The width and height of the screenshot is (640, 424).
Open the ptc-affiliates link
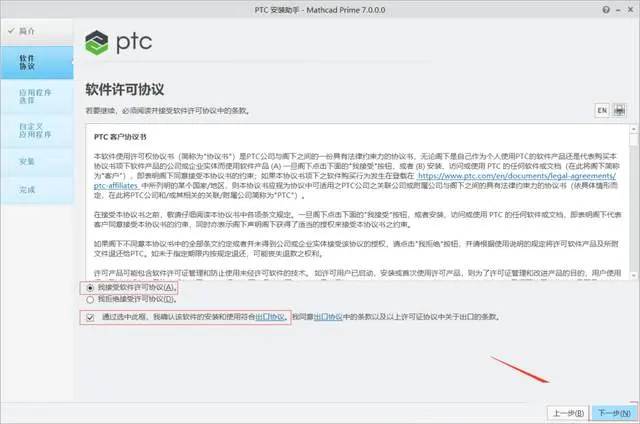[116, 186]
